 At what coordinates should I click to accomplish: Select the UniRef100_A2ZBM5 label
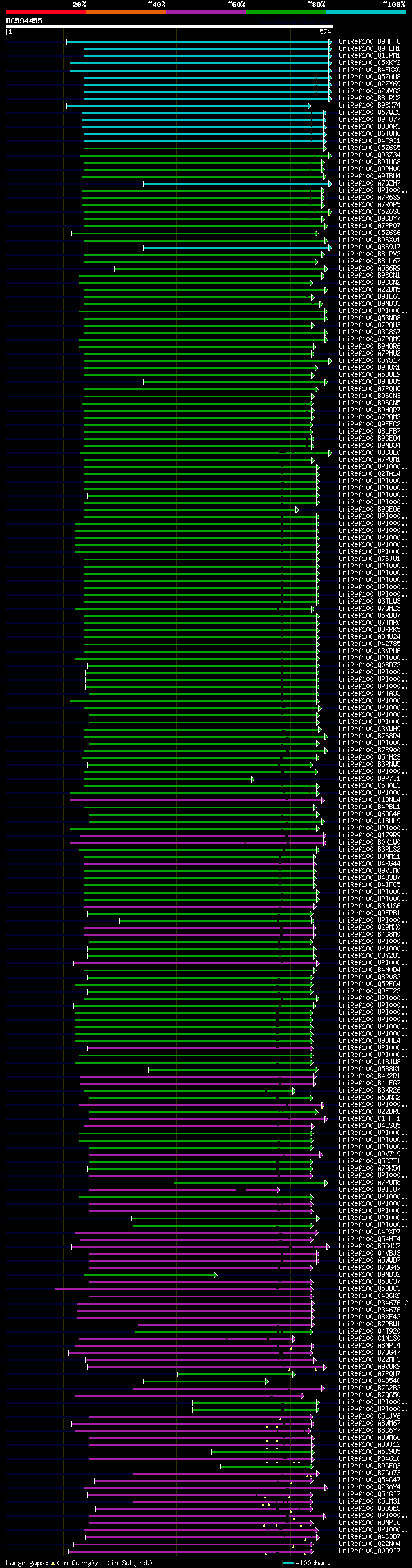(370, 290)
